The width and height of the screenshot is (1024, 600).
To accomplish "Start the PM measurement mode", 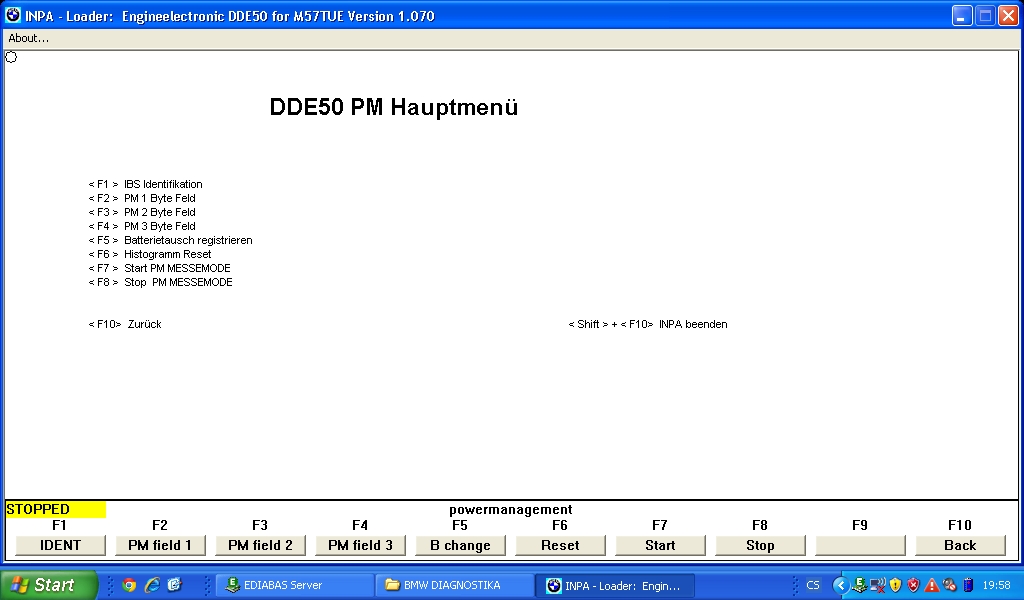I will pyautogui.click(x=660, y=545).
